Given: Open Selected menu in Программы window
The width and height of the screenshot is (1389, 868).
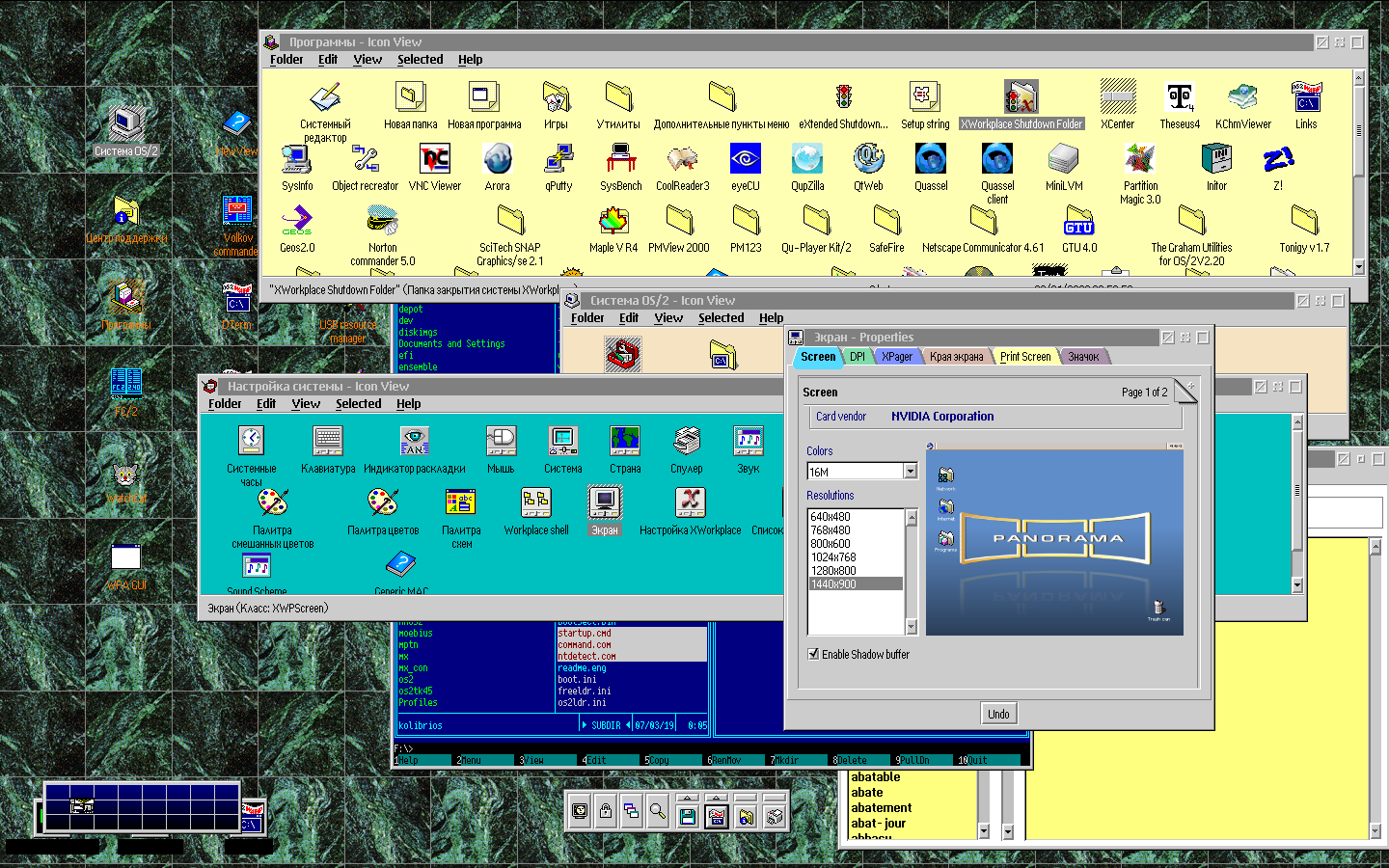Looking at the screenshot, I should tap(421, 60).
